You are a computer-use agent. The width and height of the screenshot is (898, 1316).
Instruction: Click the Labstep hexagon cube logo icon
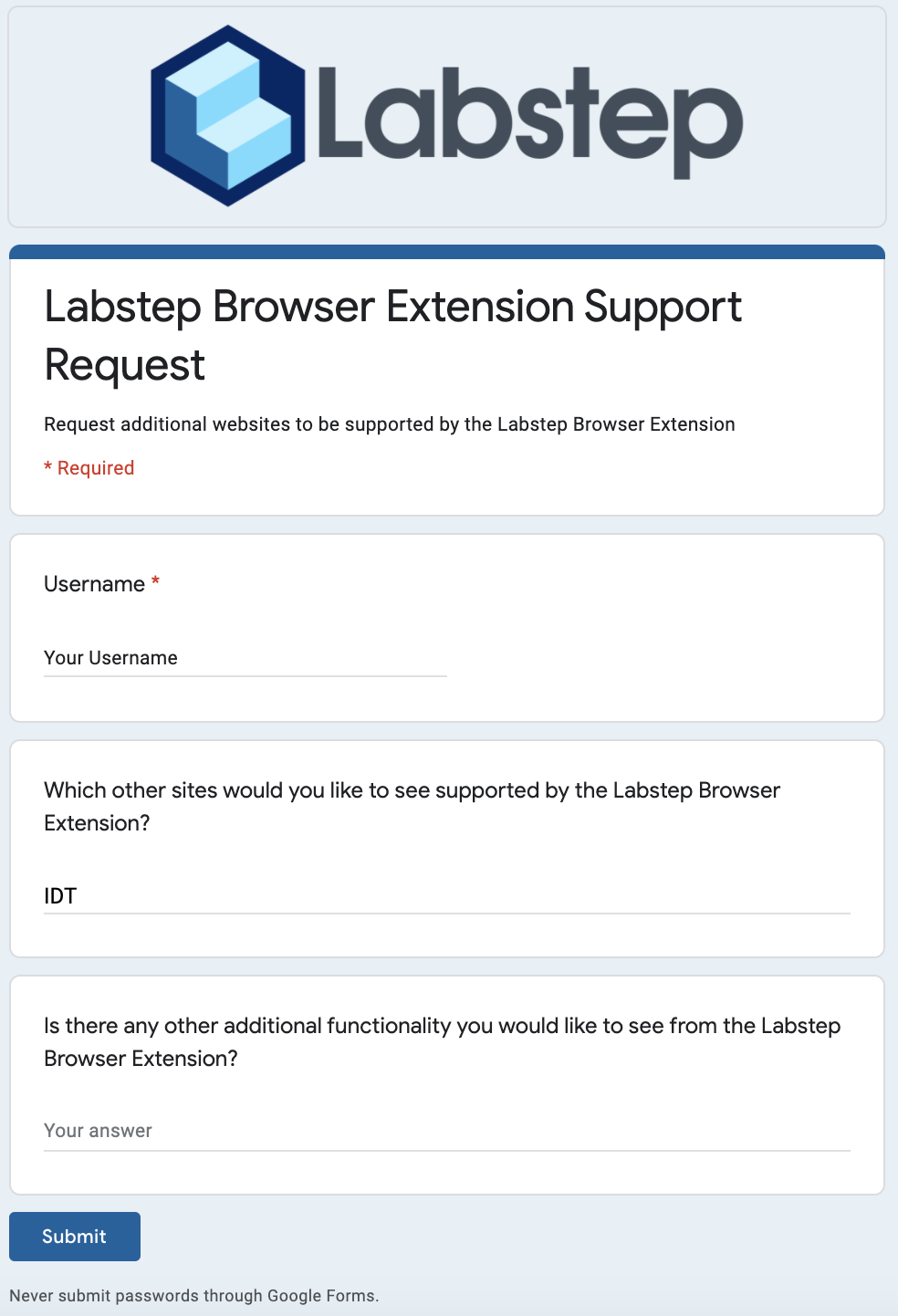click(x=227, y=116)
